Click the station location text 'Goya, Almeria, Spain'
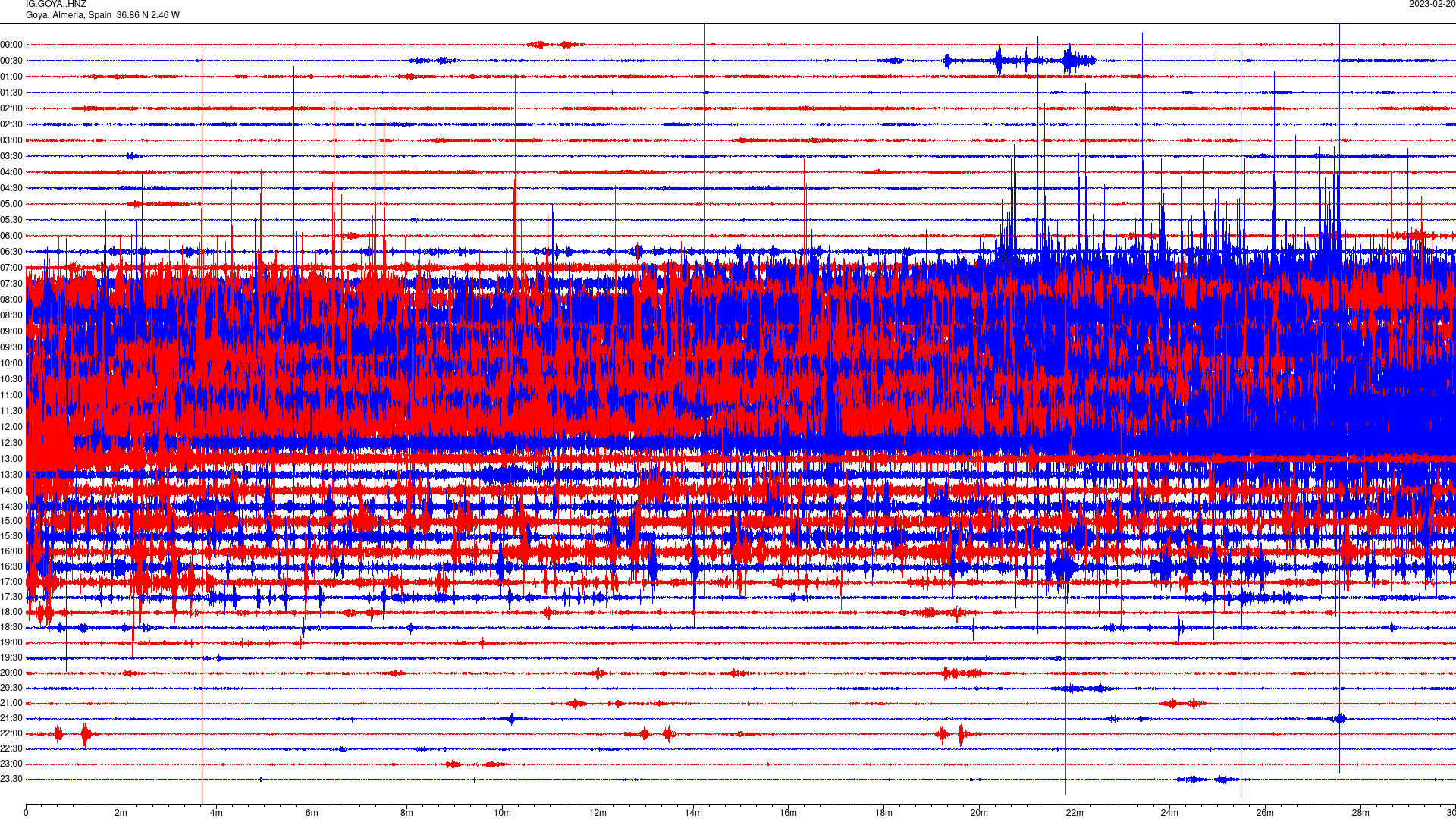The image size is (1456, 819). 68,15
